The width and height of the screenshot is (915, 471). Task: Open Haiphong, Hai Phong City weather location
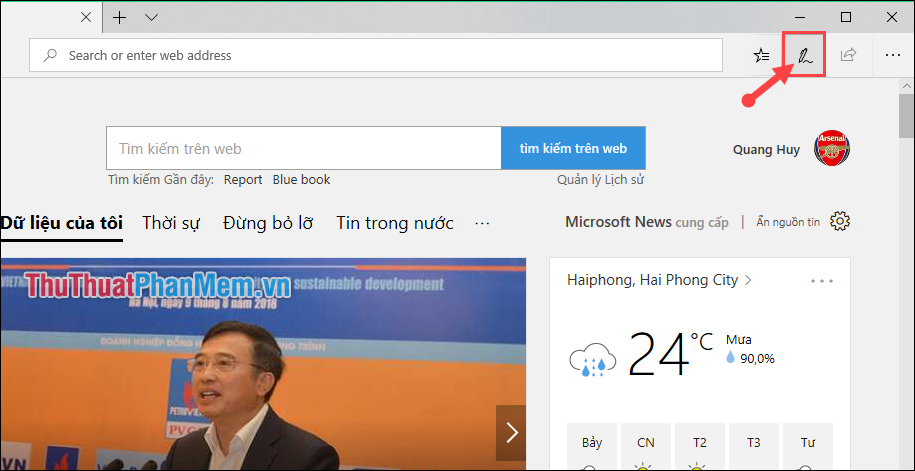(x=659, y=280)
